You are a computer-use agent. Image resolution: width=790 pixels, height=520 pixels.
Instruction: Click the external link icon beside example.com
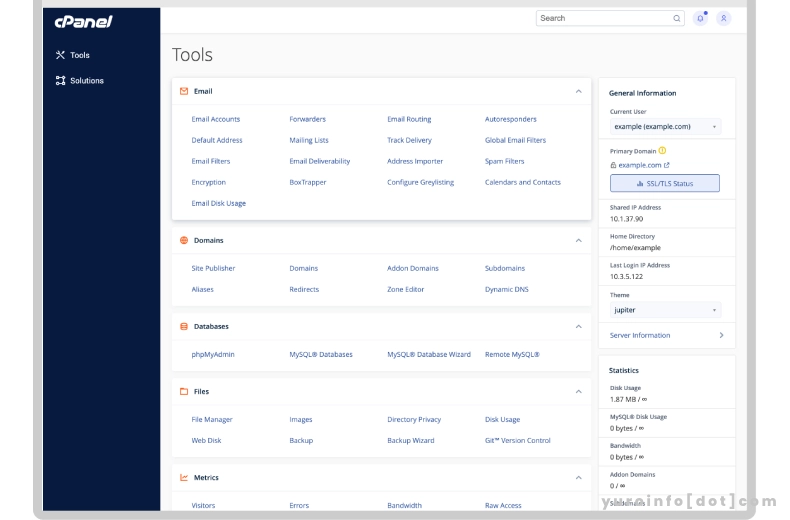[x=667, y=165]
